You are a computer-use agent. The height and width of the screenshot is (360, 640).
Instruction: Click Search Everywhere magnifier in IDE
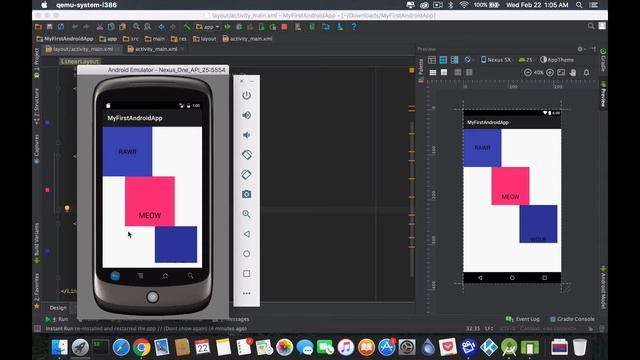coord(591,26)
